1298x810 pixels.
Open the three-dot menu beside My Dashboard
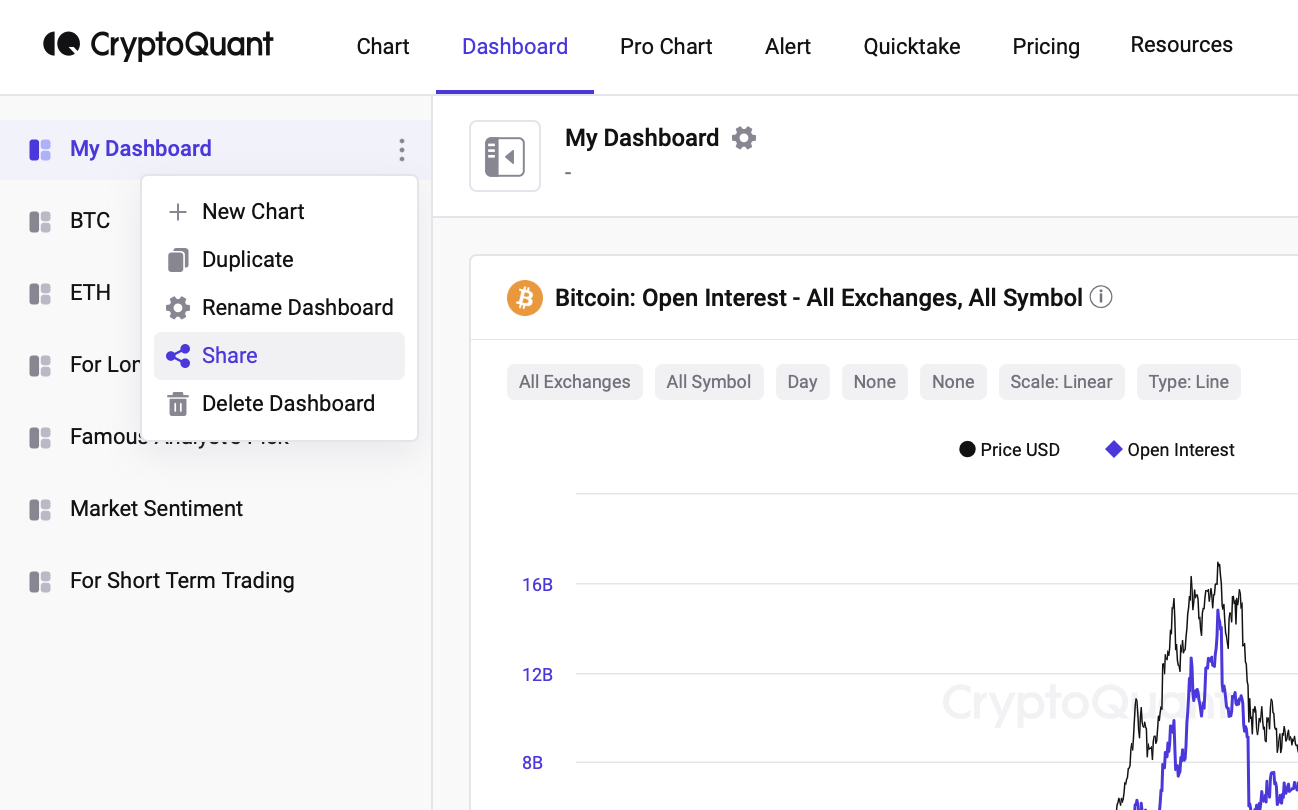pyautogui.click(x=401, y=150)
